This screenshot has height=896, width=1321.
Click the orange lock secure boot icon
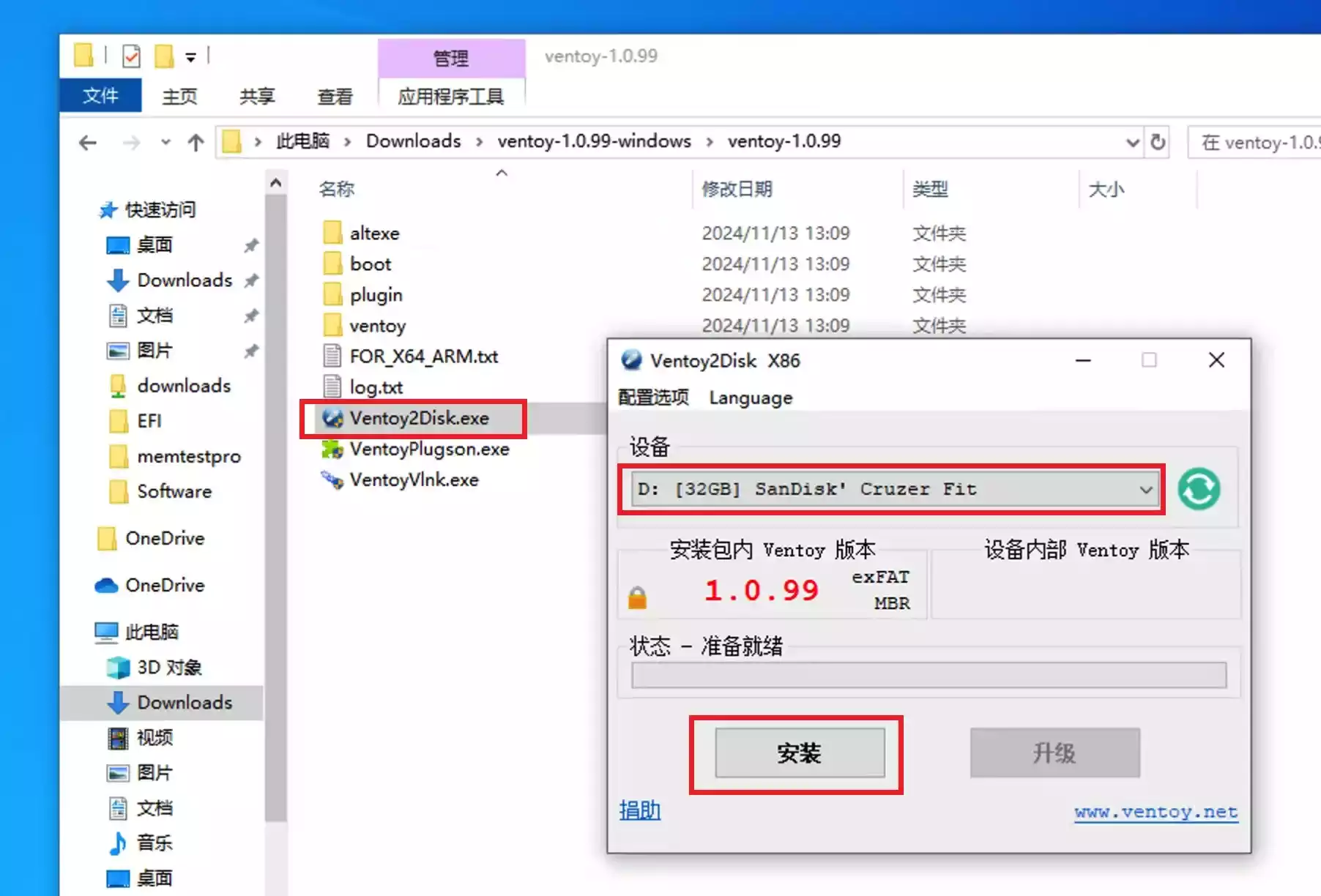[x=637, y=597]
